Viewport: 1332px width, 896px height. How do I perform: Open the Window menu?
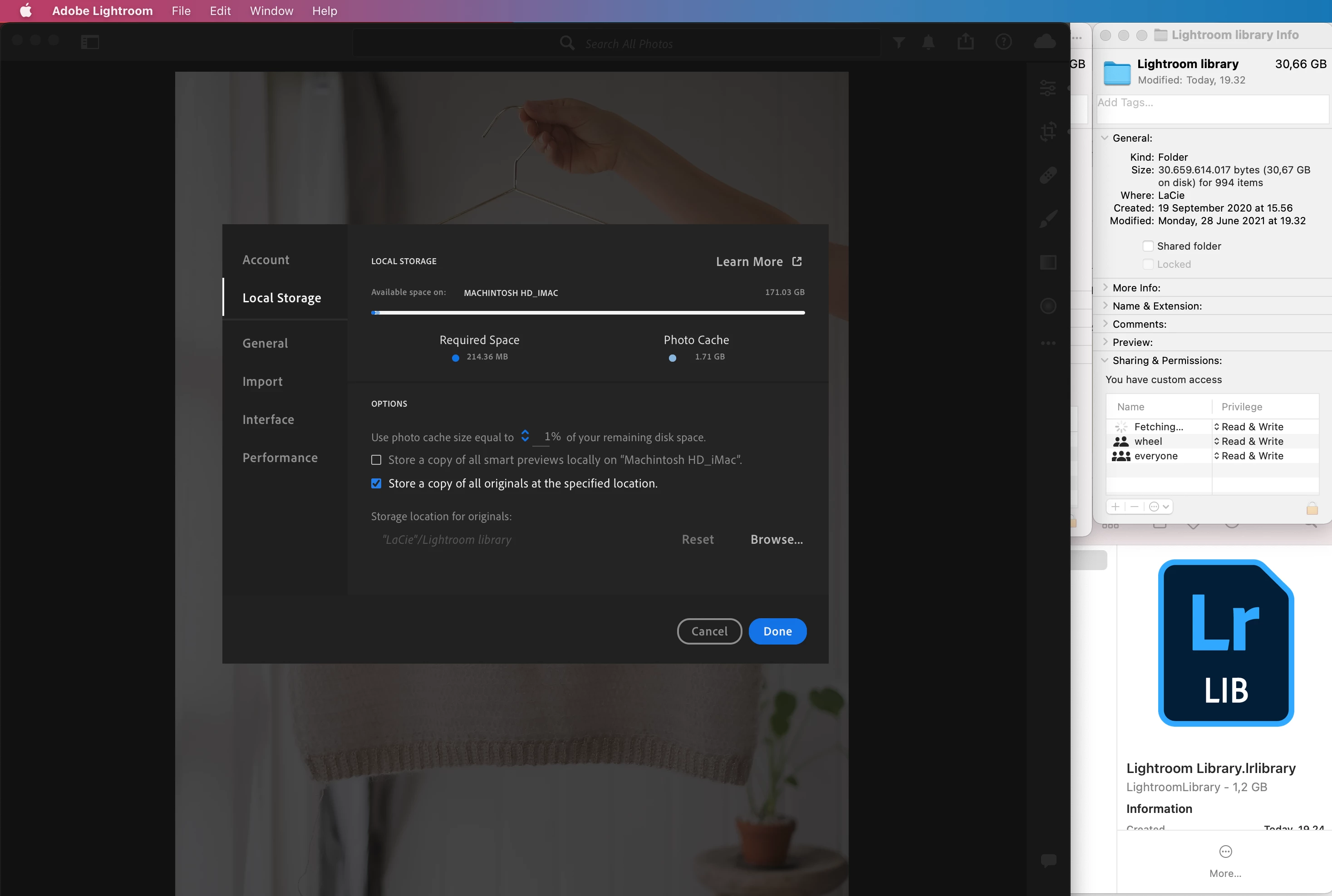(271, 11)
